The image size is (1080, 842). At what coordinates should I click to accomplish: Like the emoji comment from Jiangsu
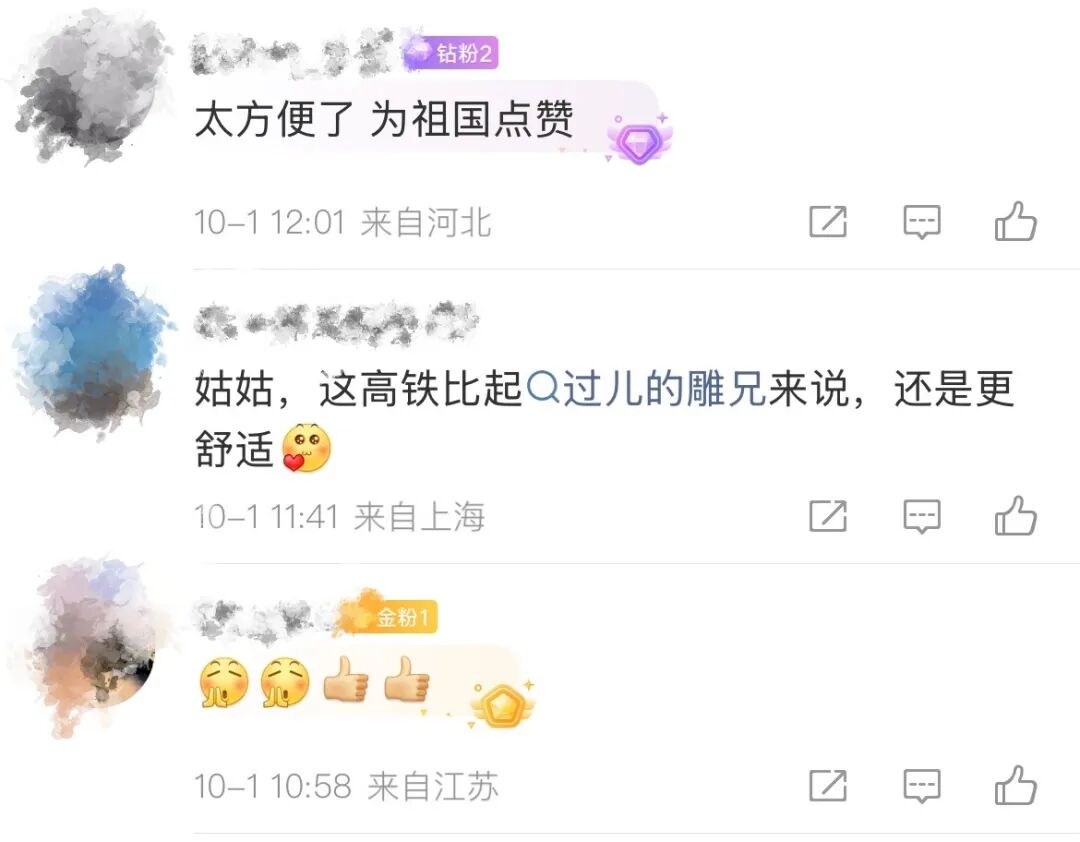pos(1015,785)
